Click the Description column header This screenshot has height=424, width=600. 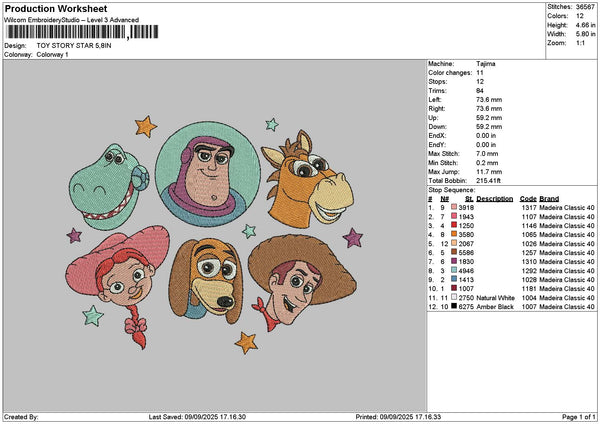495,198
